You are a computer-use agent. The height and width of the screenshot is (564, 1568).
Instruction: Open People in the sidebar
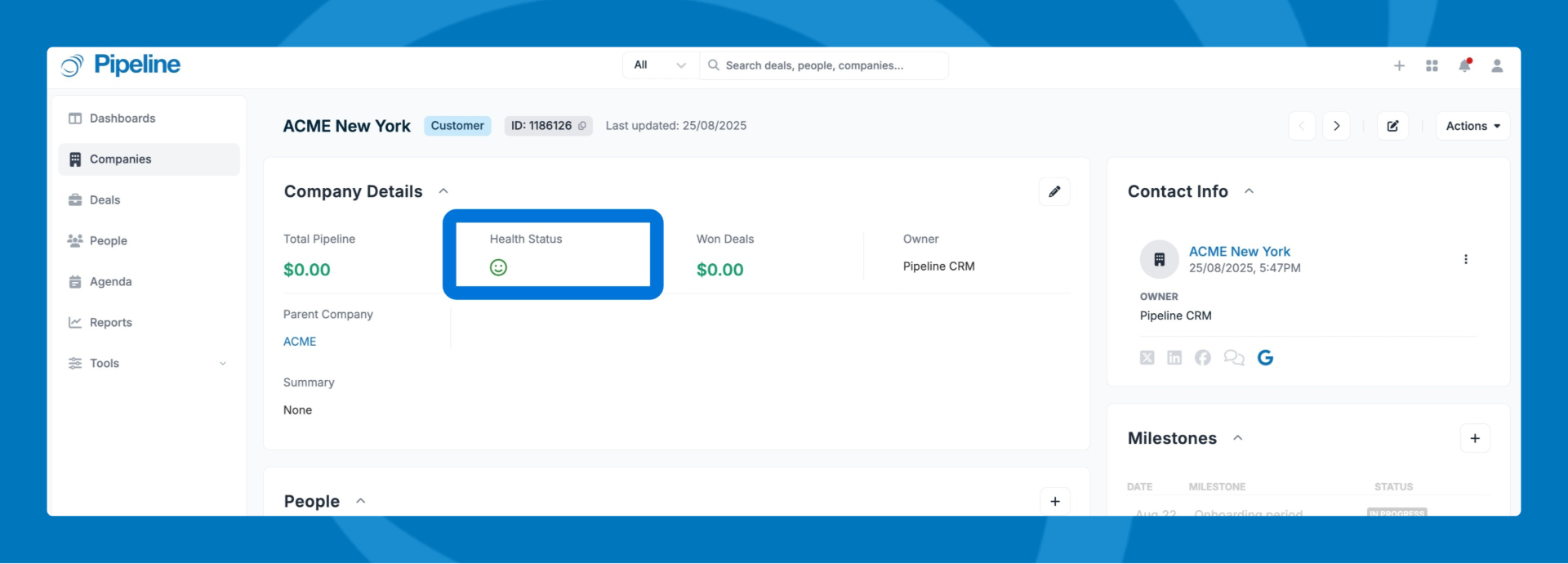[x=149, y=241]
